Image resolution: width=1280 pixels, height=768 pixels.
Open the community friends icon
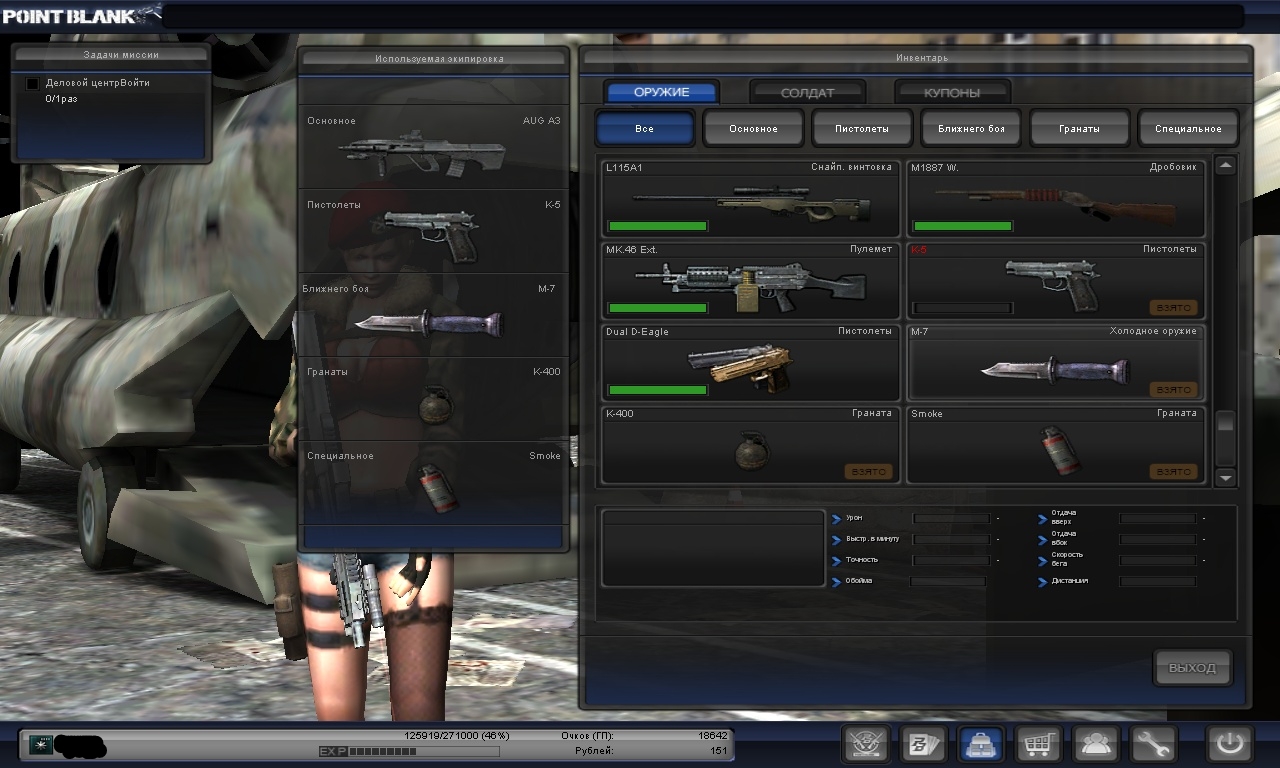coord(1096,744)
